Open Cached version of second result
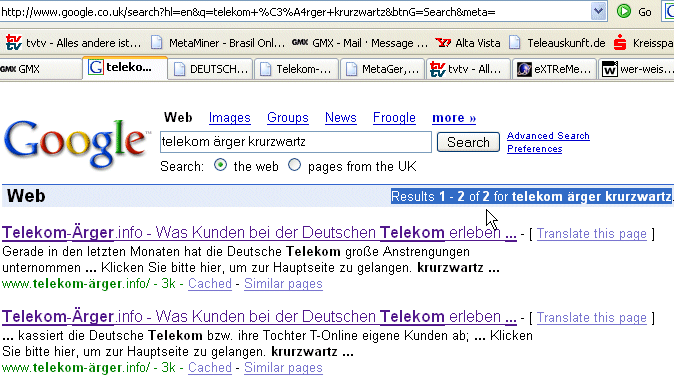The height and width of the screenshot is (381, 674). (210, 368)
